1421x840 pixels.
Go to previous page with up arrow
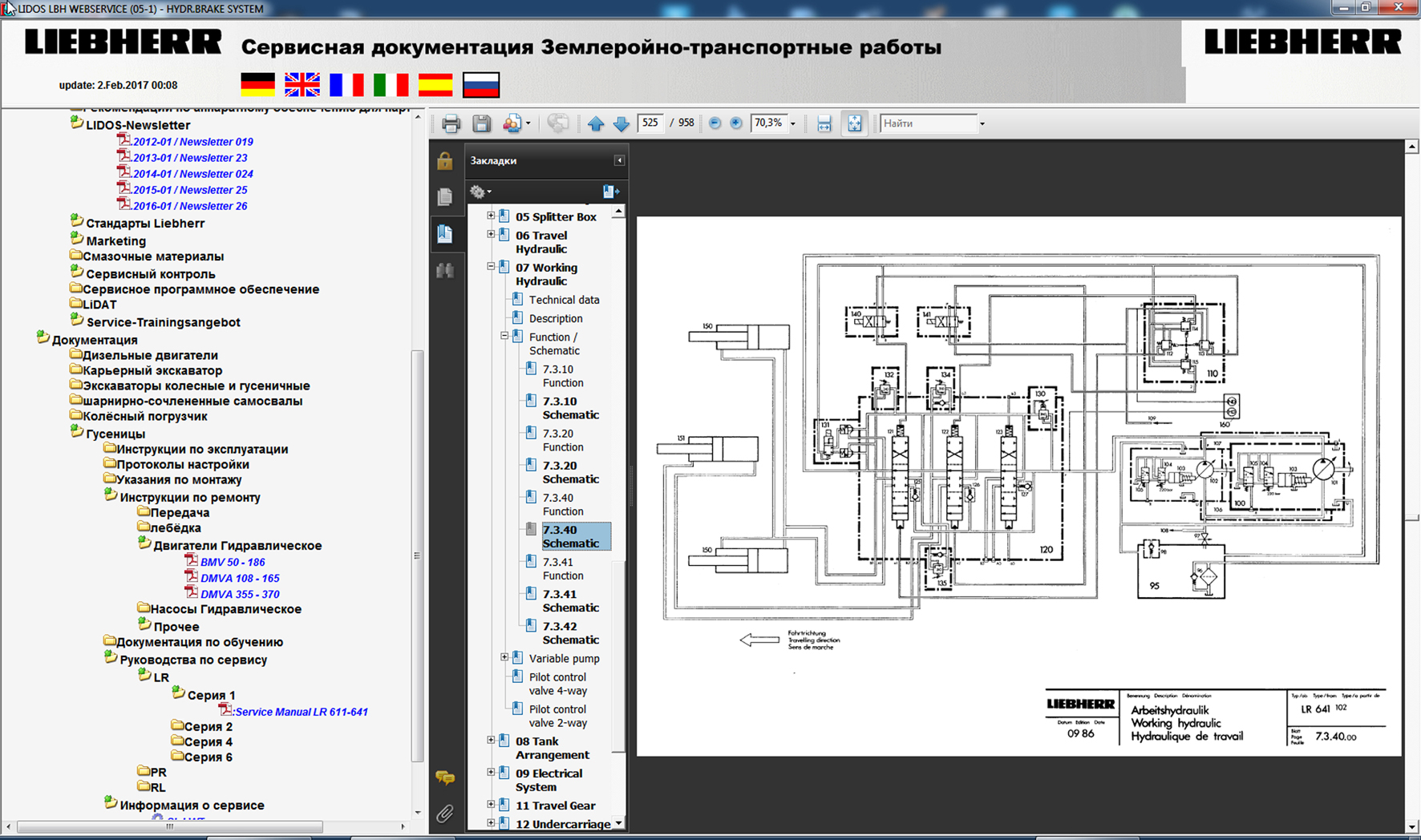(595, 123)
